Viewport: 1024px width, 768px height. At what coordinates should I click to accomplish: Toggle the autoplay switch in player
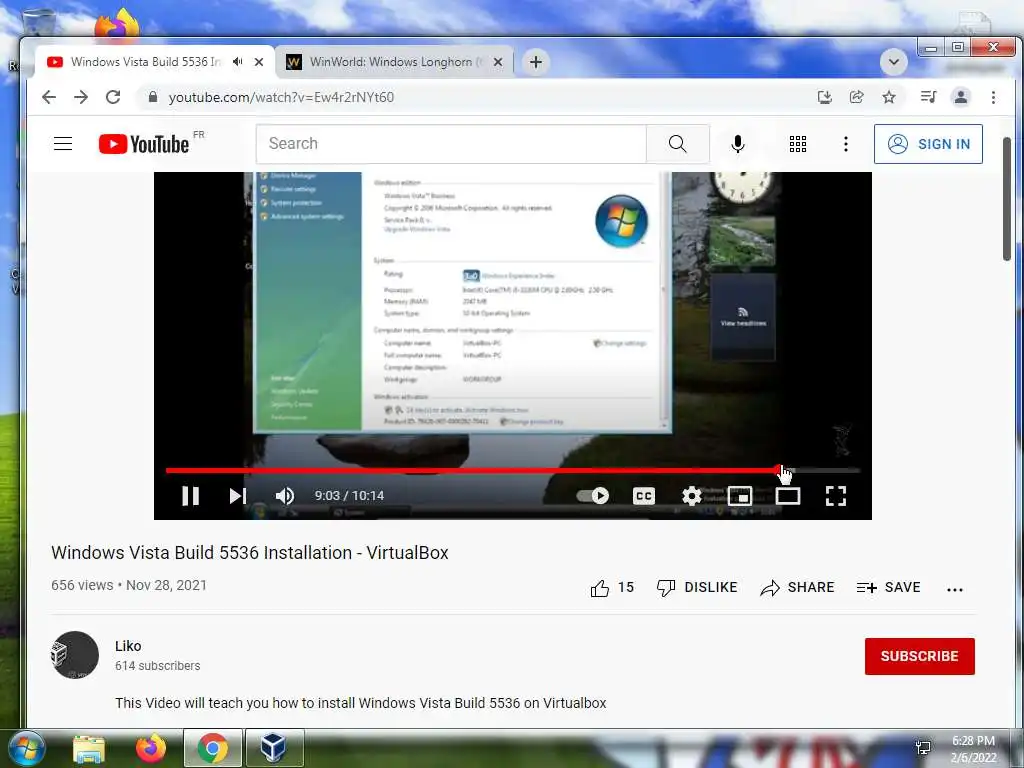click(x=593, y=496)
